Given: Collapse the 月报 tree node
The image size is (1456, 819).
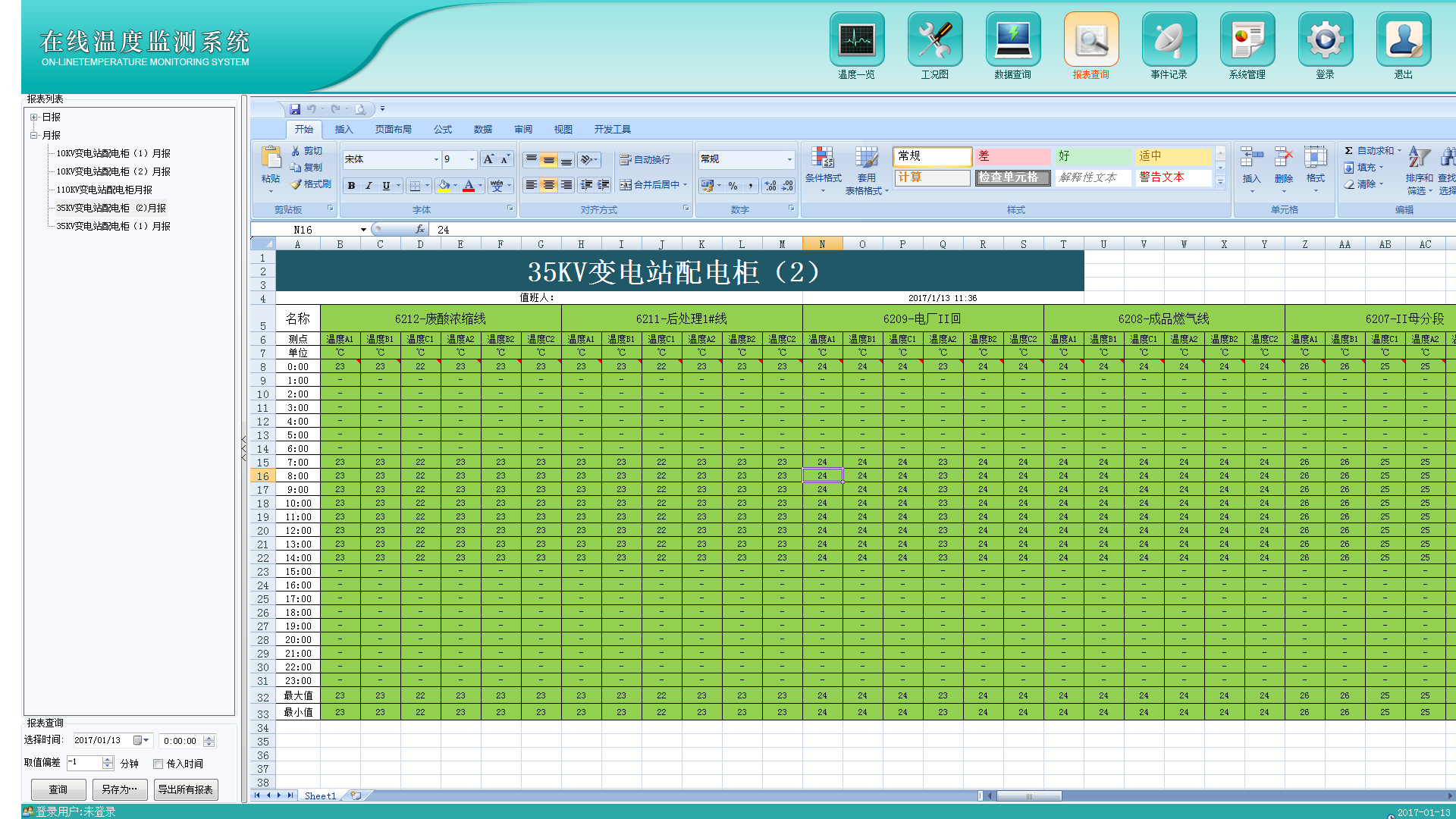Looking at the screenshot, I should [33, 135].
